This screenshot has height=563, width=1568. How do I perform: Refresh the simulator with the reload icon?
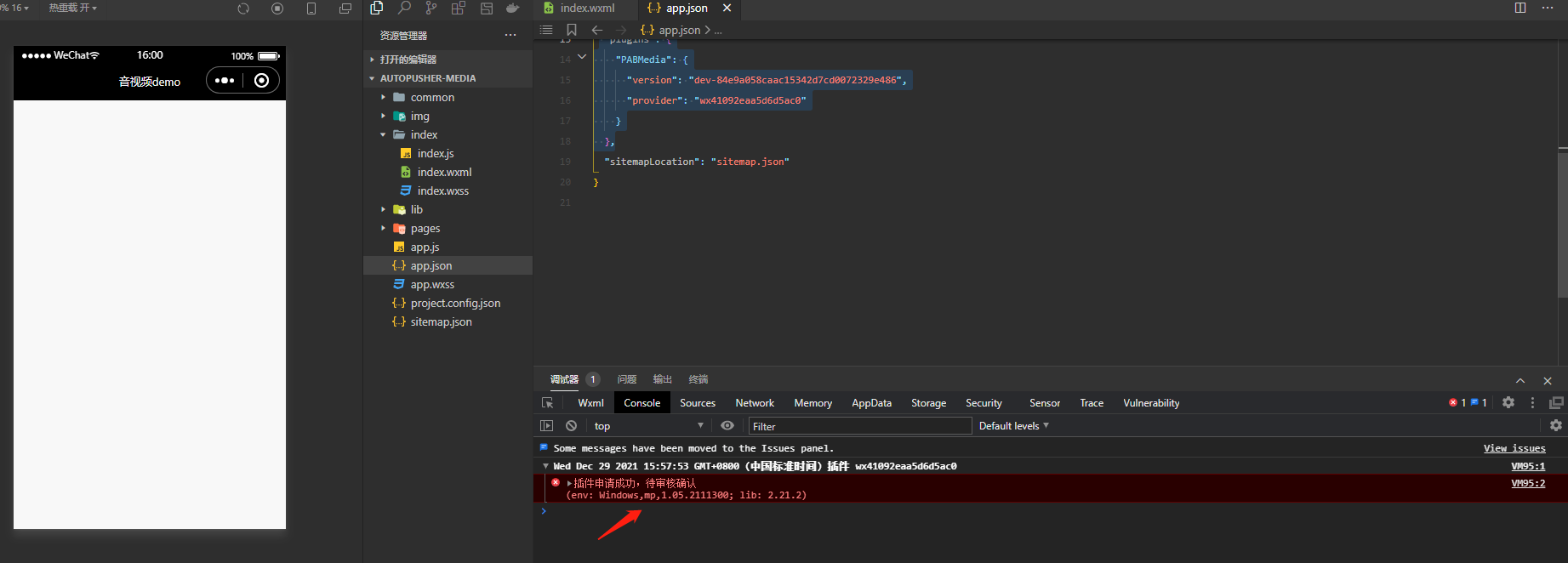click(x=243, y=9)
